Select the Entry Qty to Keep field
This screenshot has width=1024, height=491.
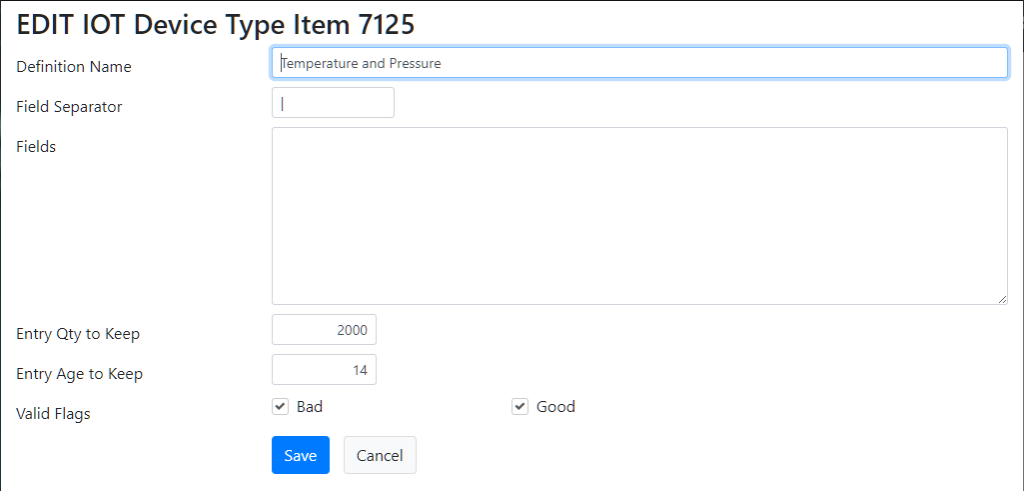click(x=324, y=330)
